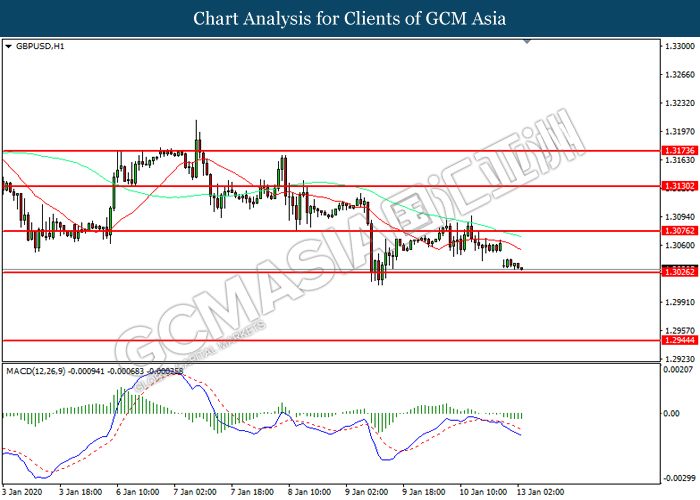700x500 pixels.
Task: Click the 0.00207 MACD scale value
Action: 678,370
